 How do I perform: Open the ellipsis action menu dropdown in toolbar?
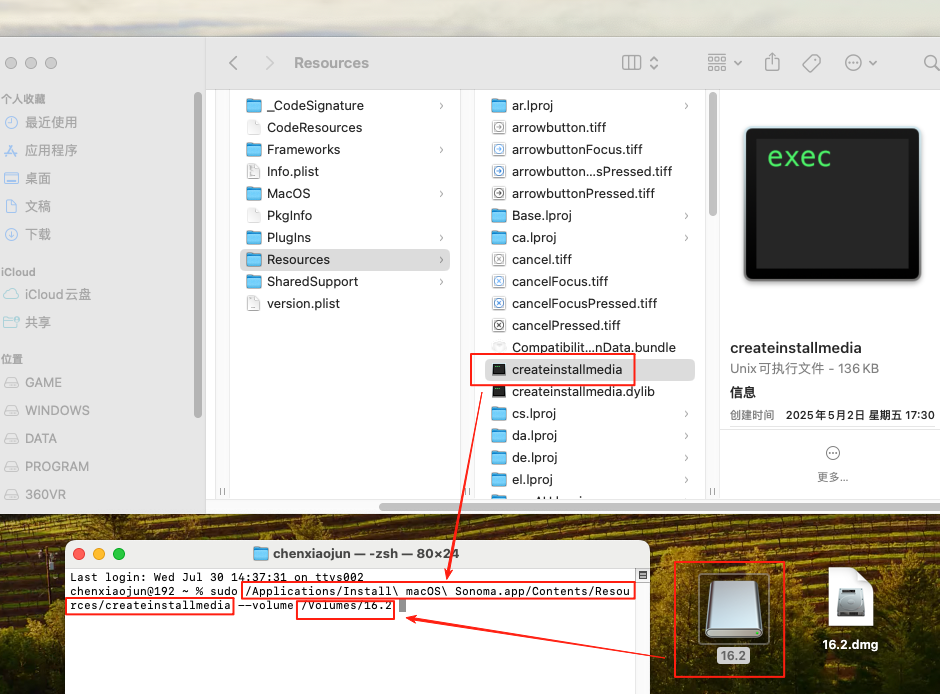point(860,62)
